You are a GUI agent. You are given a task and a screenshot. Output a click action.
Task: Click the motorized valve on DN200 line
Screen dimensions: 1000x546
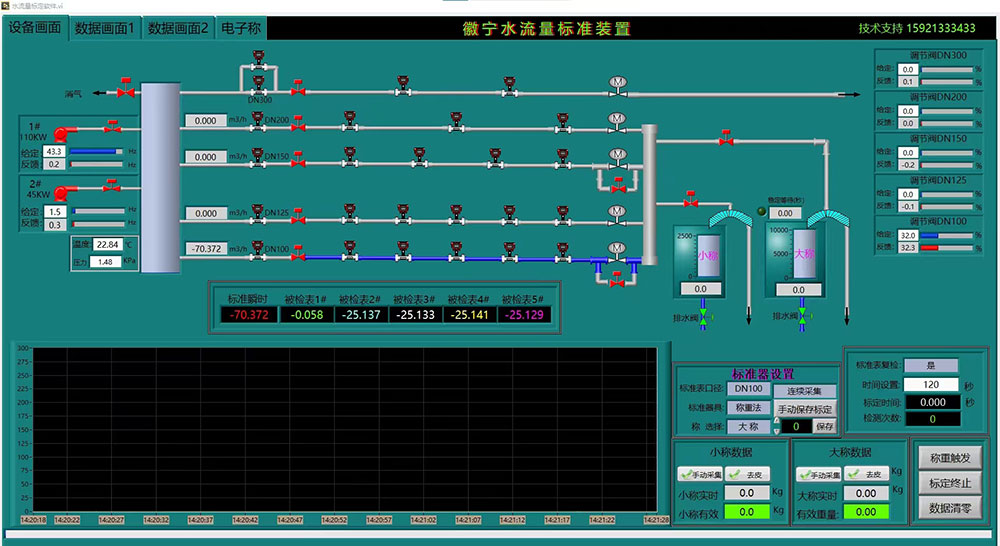click(x=617, y=121)
